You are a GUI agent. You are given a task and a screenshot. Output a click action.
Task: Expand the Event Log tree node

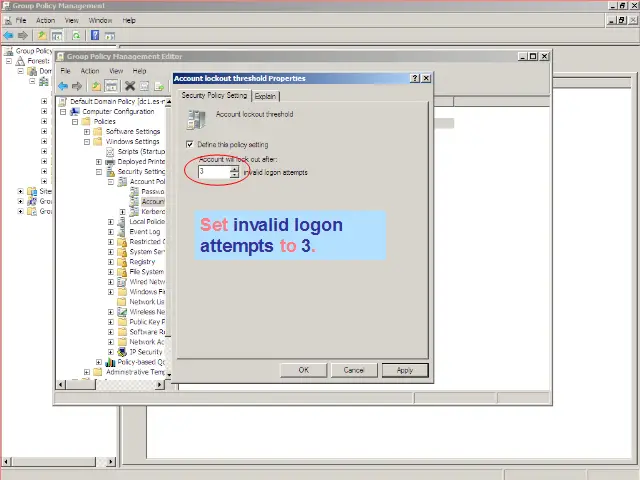[x=111, y=231]
